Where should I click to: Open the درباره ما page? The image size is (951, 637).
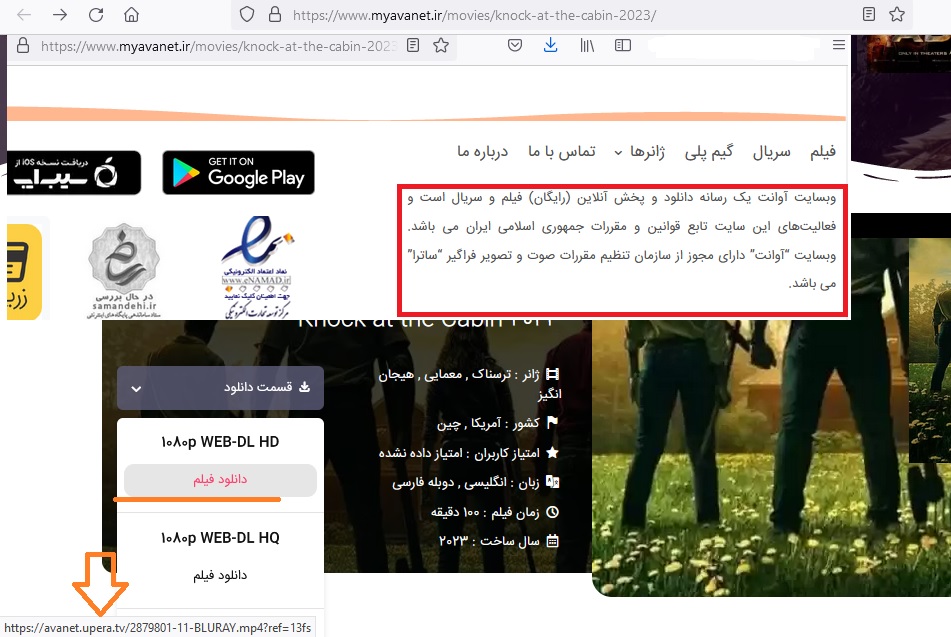[483, 152]
